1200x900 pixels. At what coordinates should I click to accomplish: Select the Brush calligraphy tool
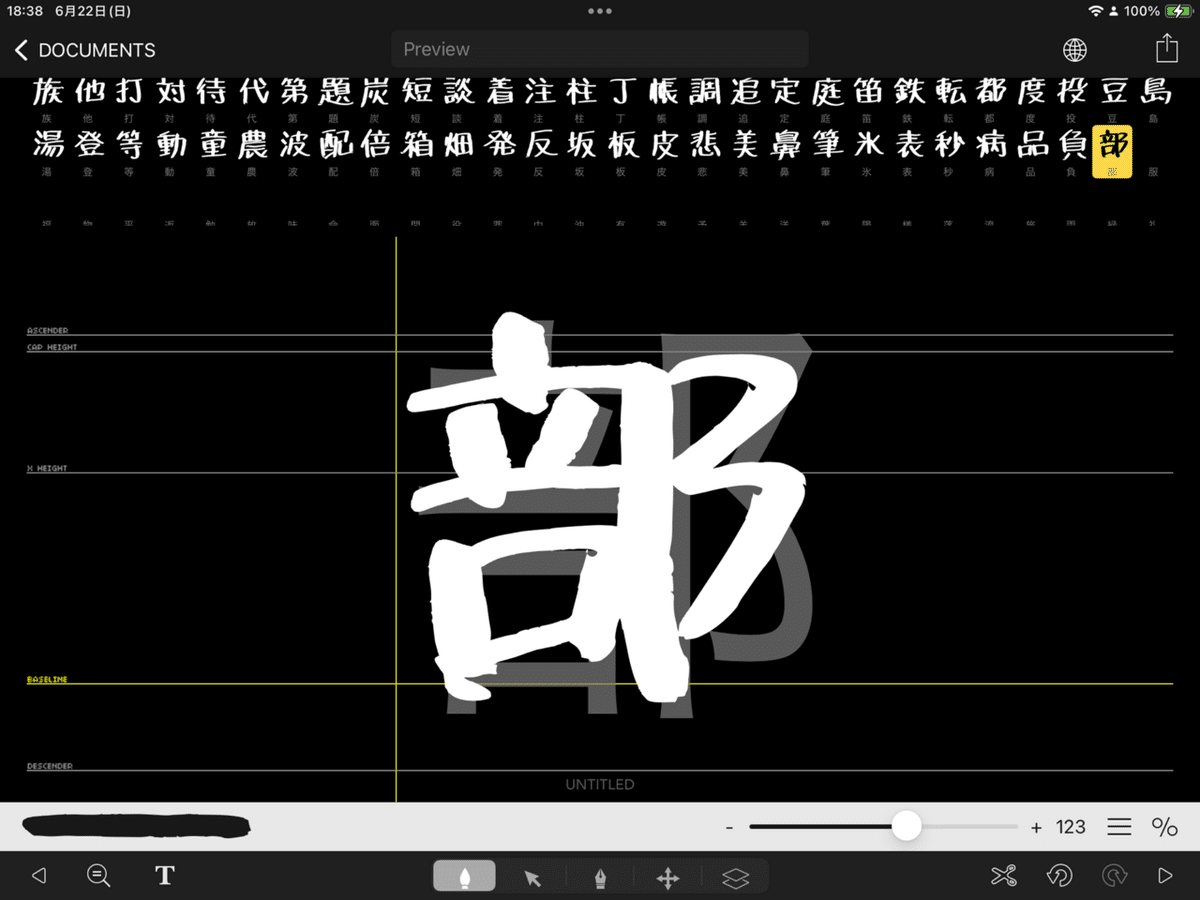[463, 876]
